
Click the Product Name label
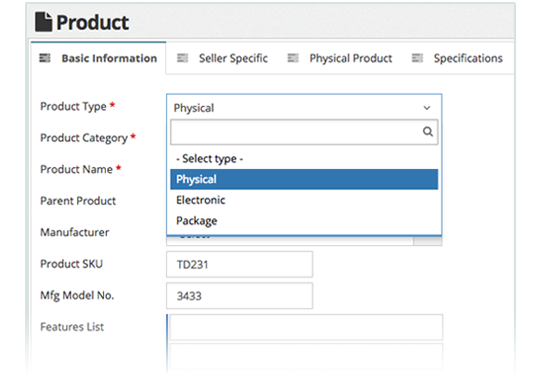pyautogui.click(x=76, y=169)
